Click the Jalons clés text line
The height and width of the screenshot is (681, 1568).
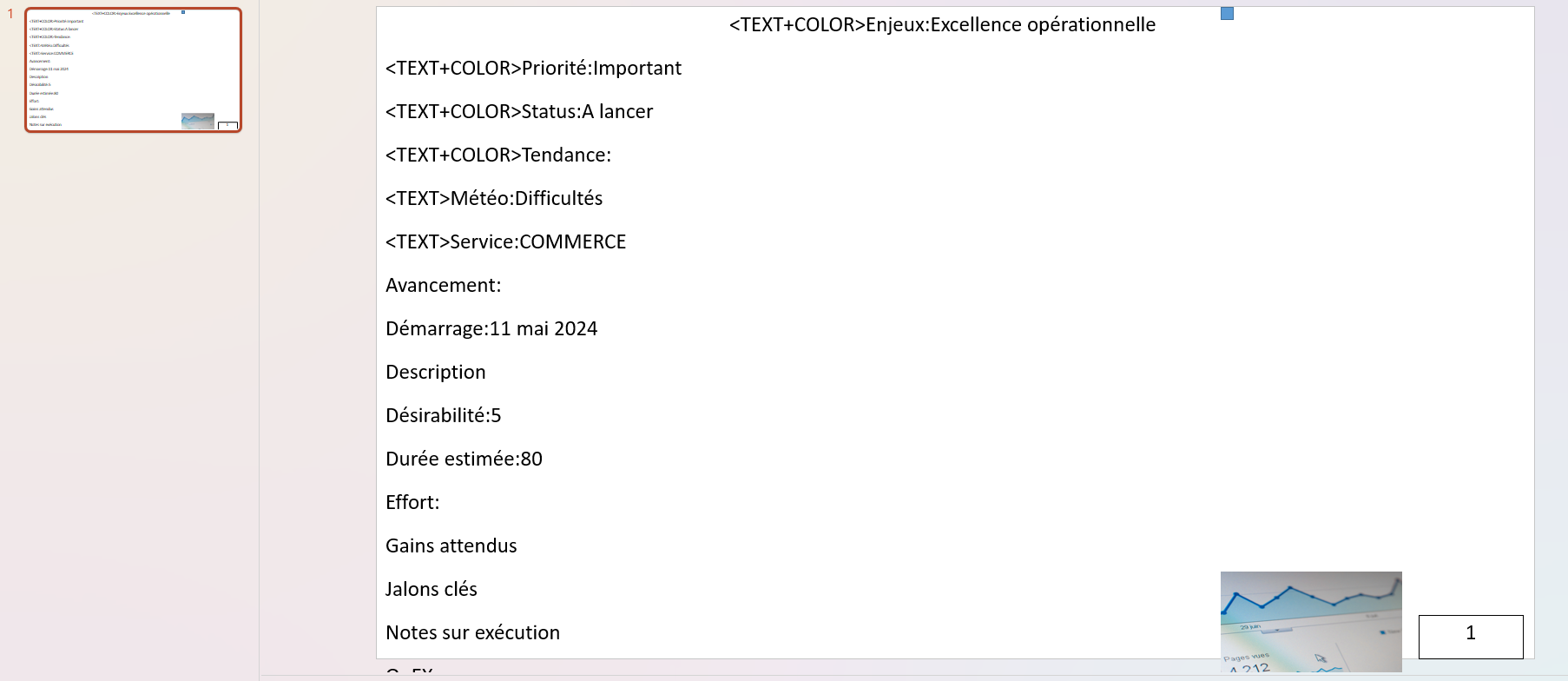point(432,590)
